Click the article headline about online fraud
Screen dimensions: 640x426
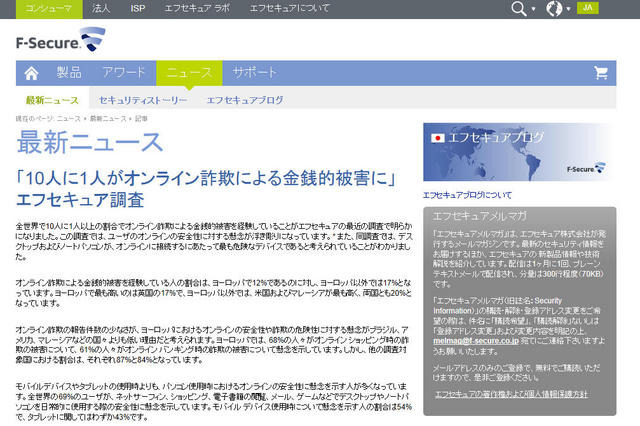click(205, 189)
